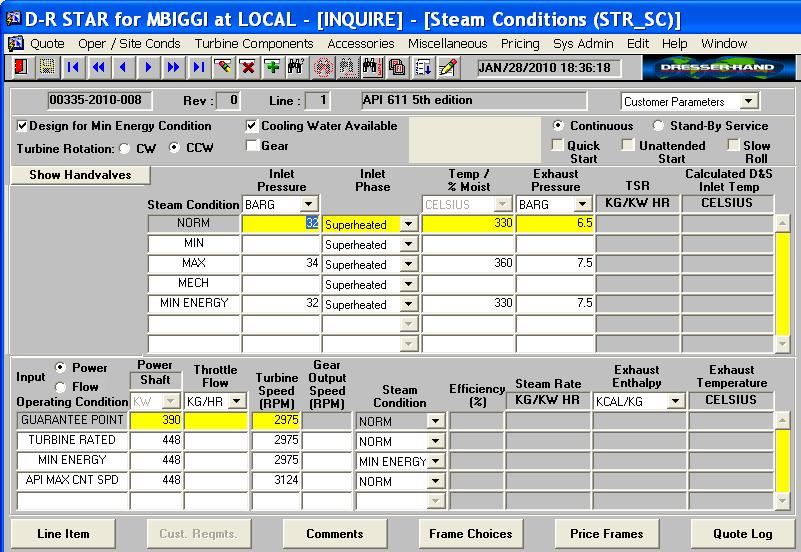The width and height of the screenshot is (801, 552).
Task: Click the green plus add record icon
Action: point(273,67)
